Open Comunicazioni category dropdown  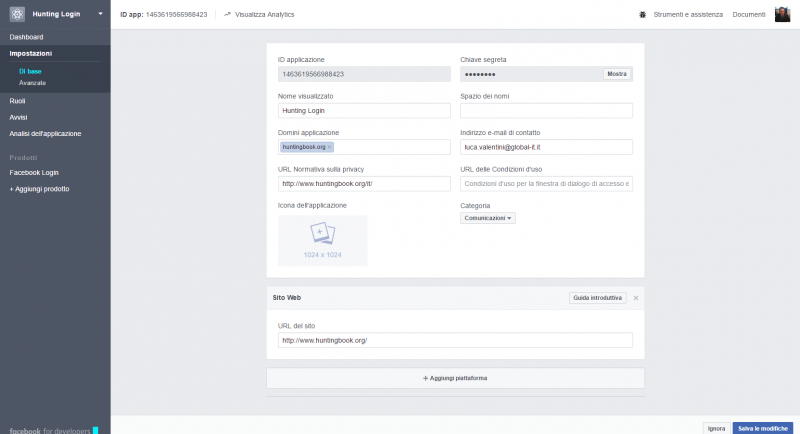(x=487, y=218)
